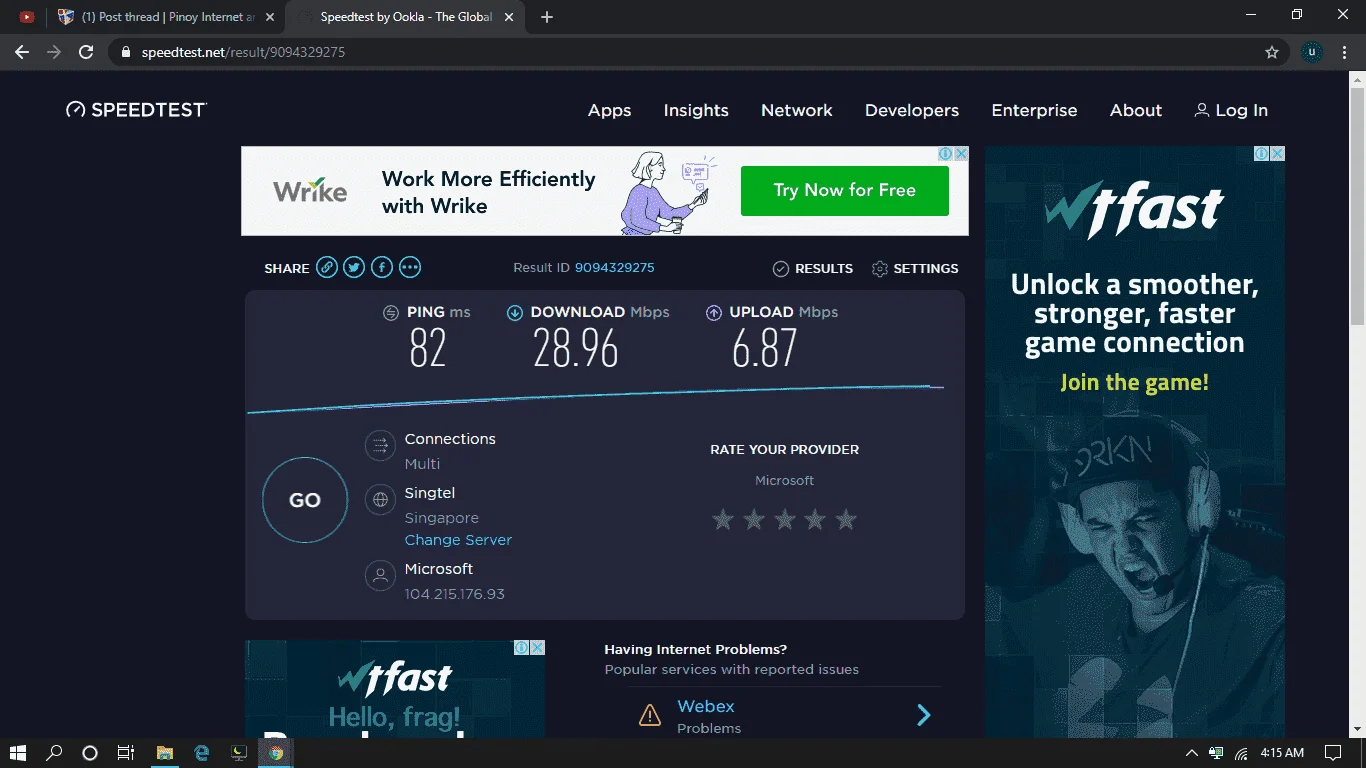Click the Wtfast sidebar ad
The image size is (1366, 768).
point(1135,442)
